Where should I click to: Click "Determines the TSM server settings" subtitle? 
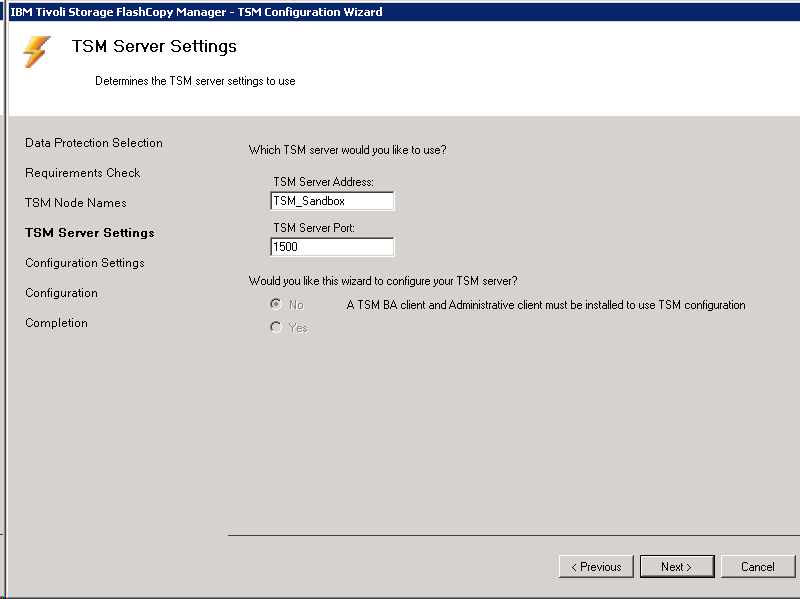coord(195,81)
